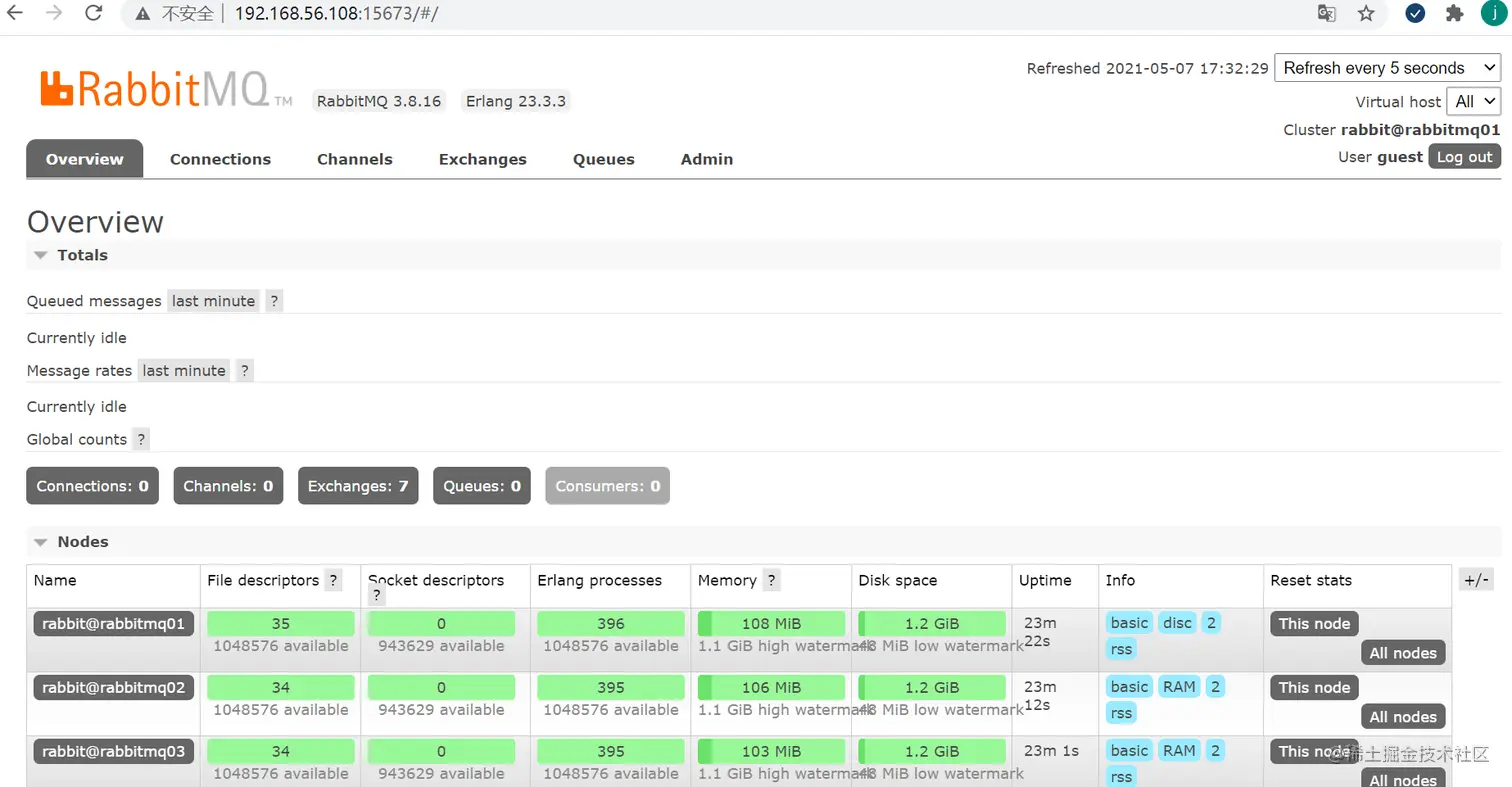Switch to the Connections tab
The image size is (1512, 787).
click(x=220, y=159)
